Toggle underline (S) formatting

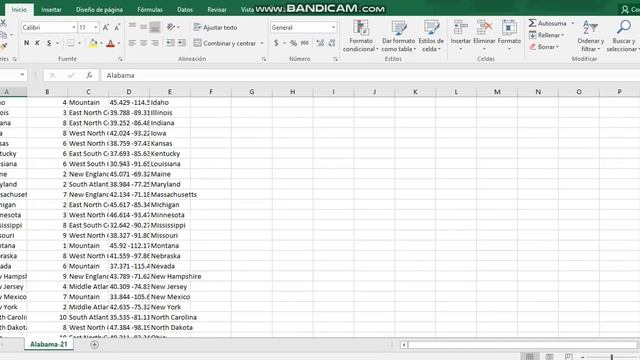(x=49, y=43)
